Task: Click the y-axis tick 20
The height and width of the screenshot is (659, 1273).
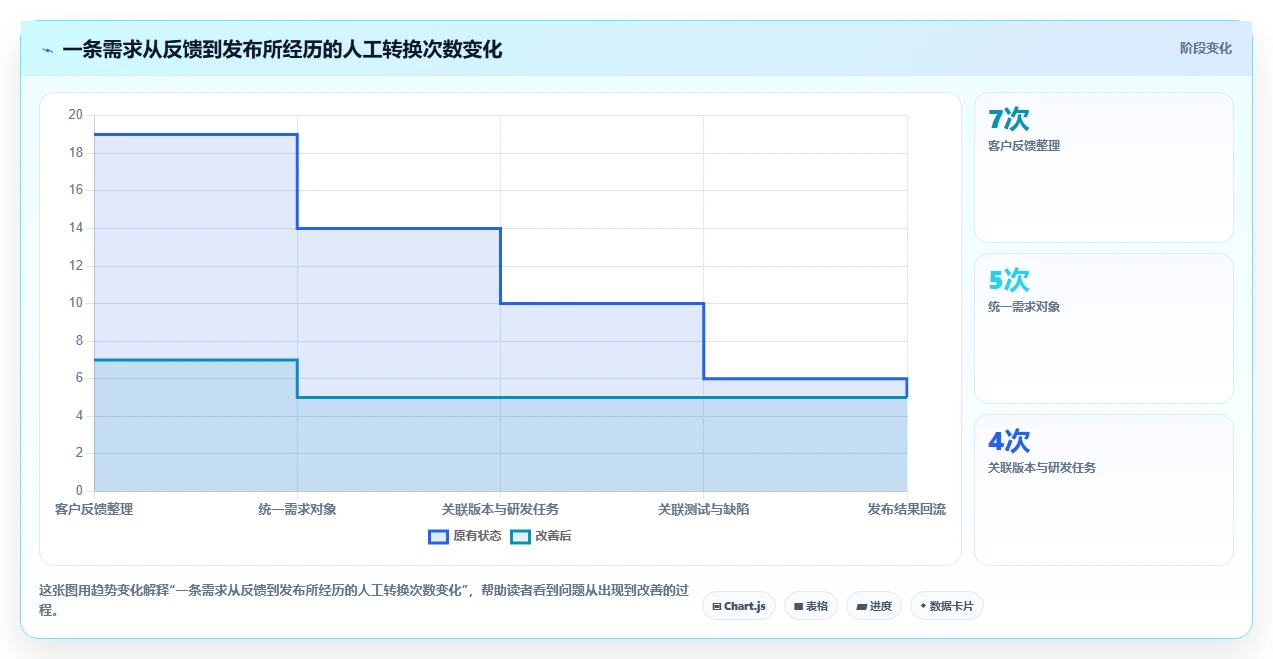Action: click(75, 115)
